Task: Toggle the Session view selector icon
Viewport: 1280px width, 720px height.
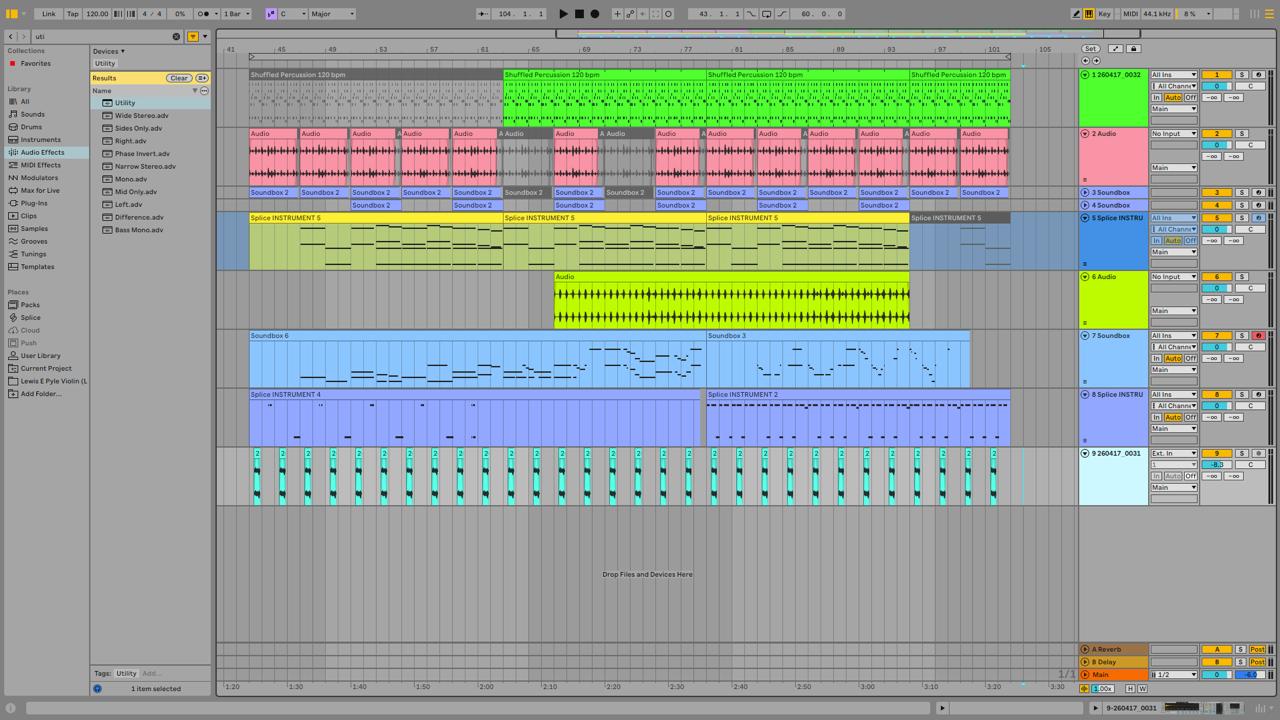Action: (1257, 14)
